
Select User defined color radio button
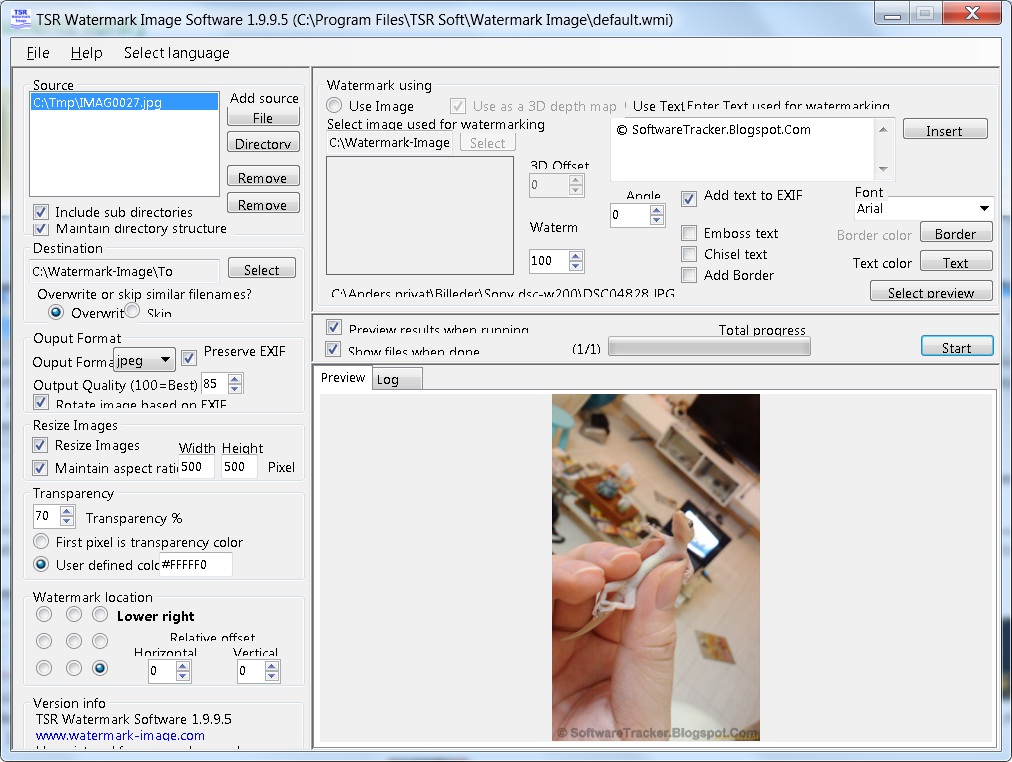[x=41, y=564]
